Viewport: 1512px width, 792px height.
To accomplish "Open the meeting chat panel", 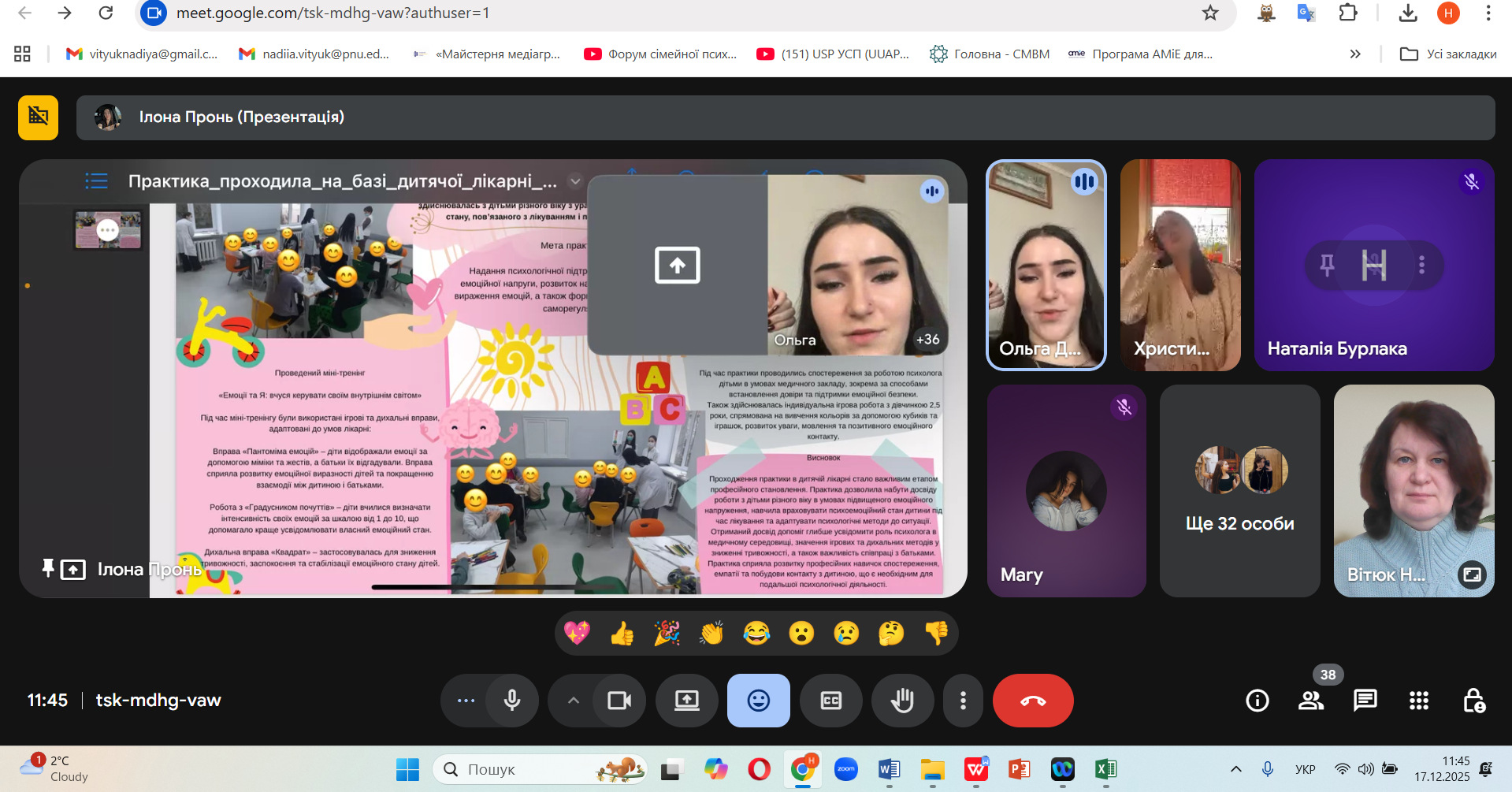I will (x=1365, y=701).
